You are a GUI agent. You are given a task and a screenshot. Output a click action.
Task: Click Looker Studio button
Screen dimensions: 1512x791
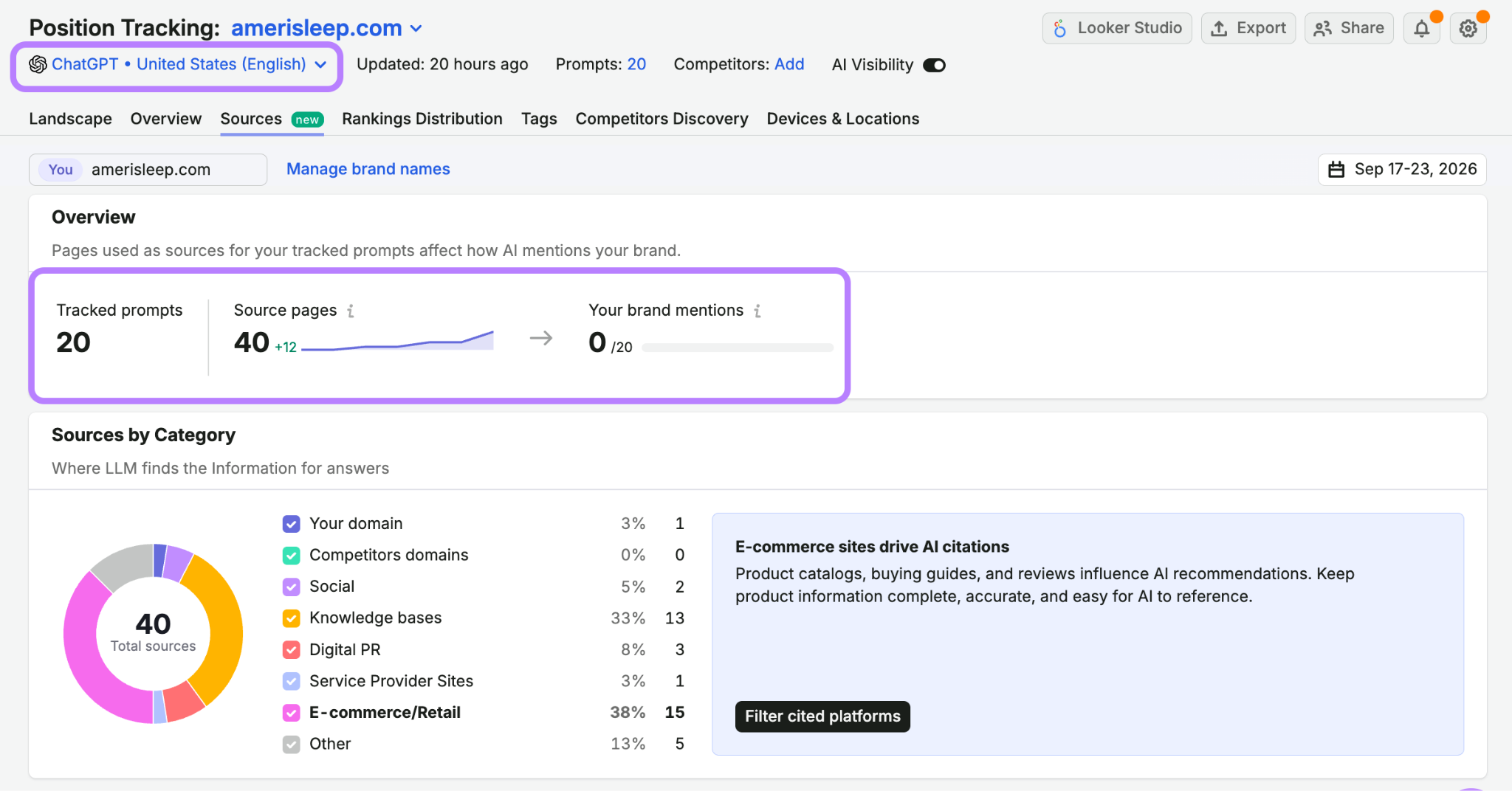pyautogui.click(x=1117, y=28)
